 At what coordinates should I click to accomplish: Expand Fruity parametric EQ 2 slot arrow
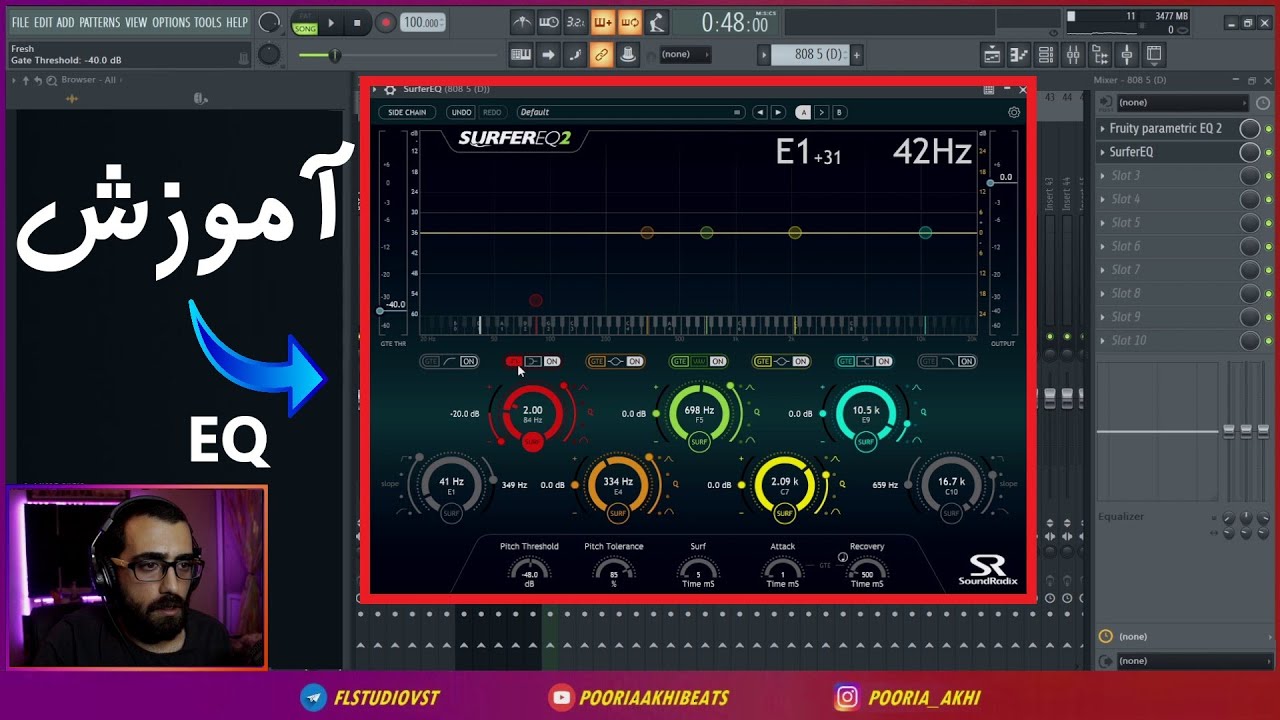pyautogui.click(x=1102, y=128)
